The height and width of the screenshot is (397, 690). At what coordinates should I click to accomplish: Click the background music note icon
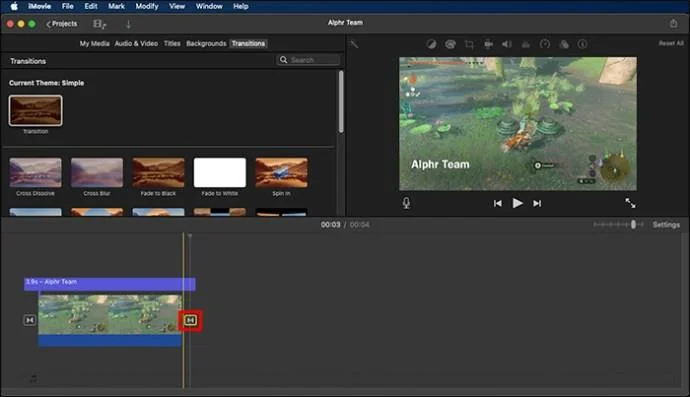pos(33,378)
